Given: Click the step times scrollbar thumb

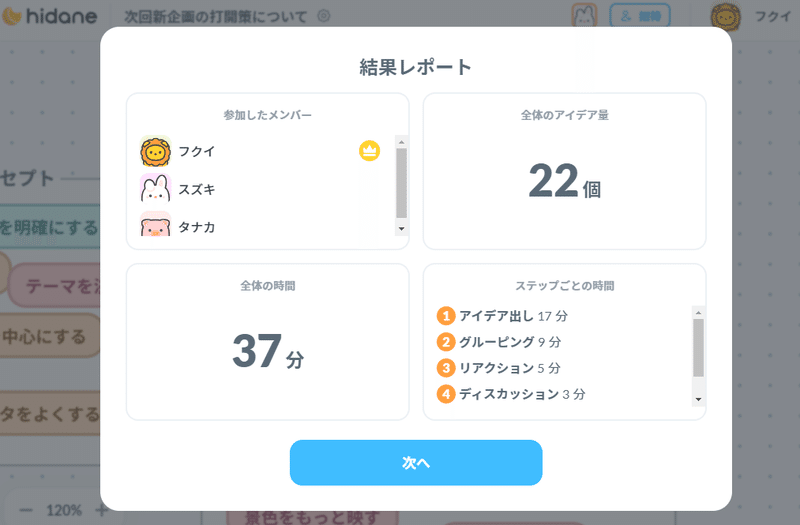Looking at the screenshot, I should pos(698,347).
